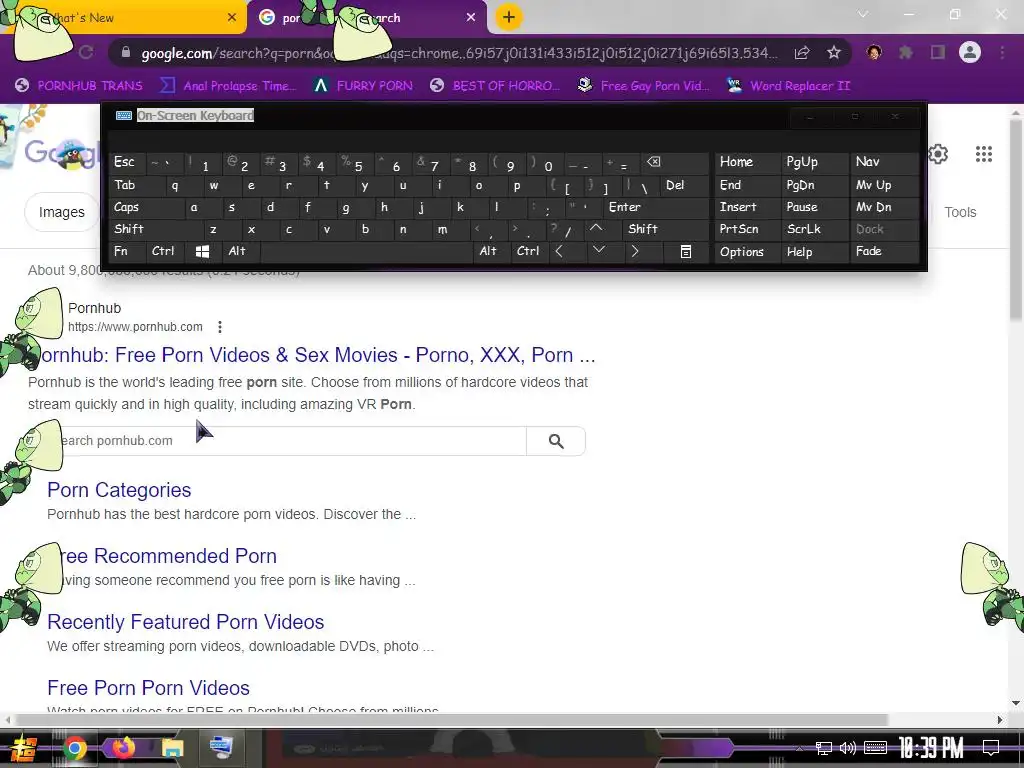
Task: Toggle the ScrLk key on the keyboard
Action: click(814, 229)
